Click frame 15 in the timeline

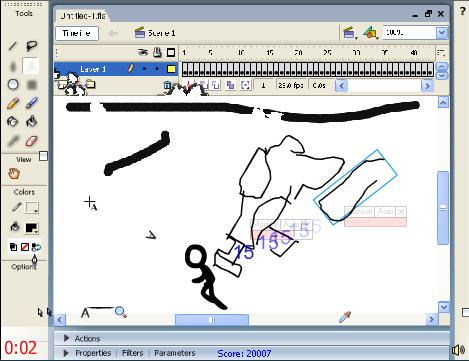point(270,69)
